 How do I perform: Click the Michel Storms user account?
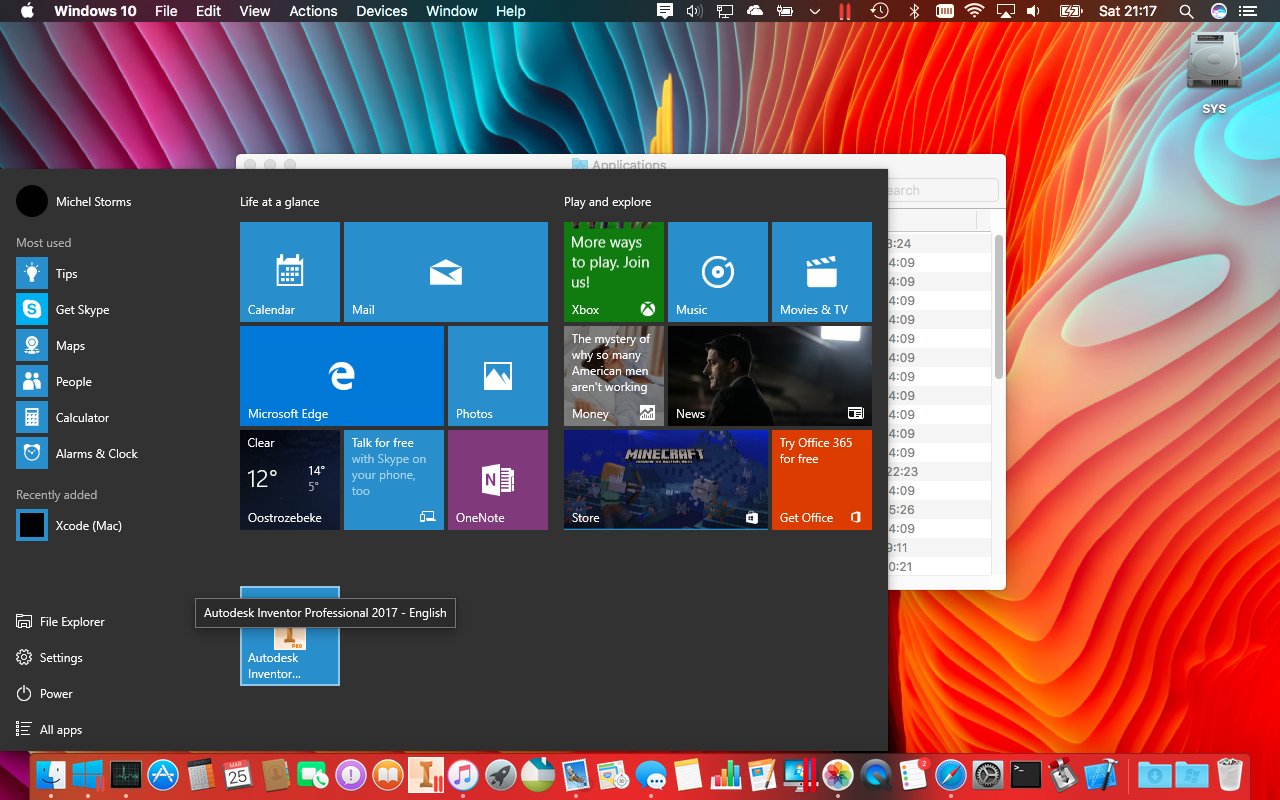(x=75, y=202)
